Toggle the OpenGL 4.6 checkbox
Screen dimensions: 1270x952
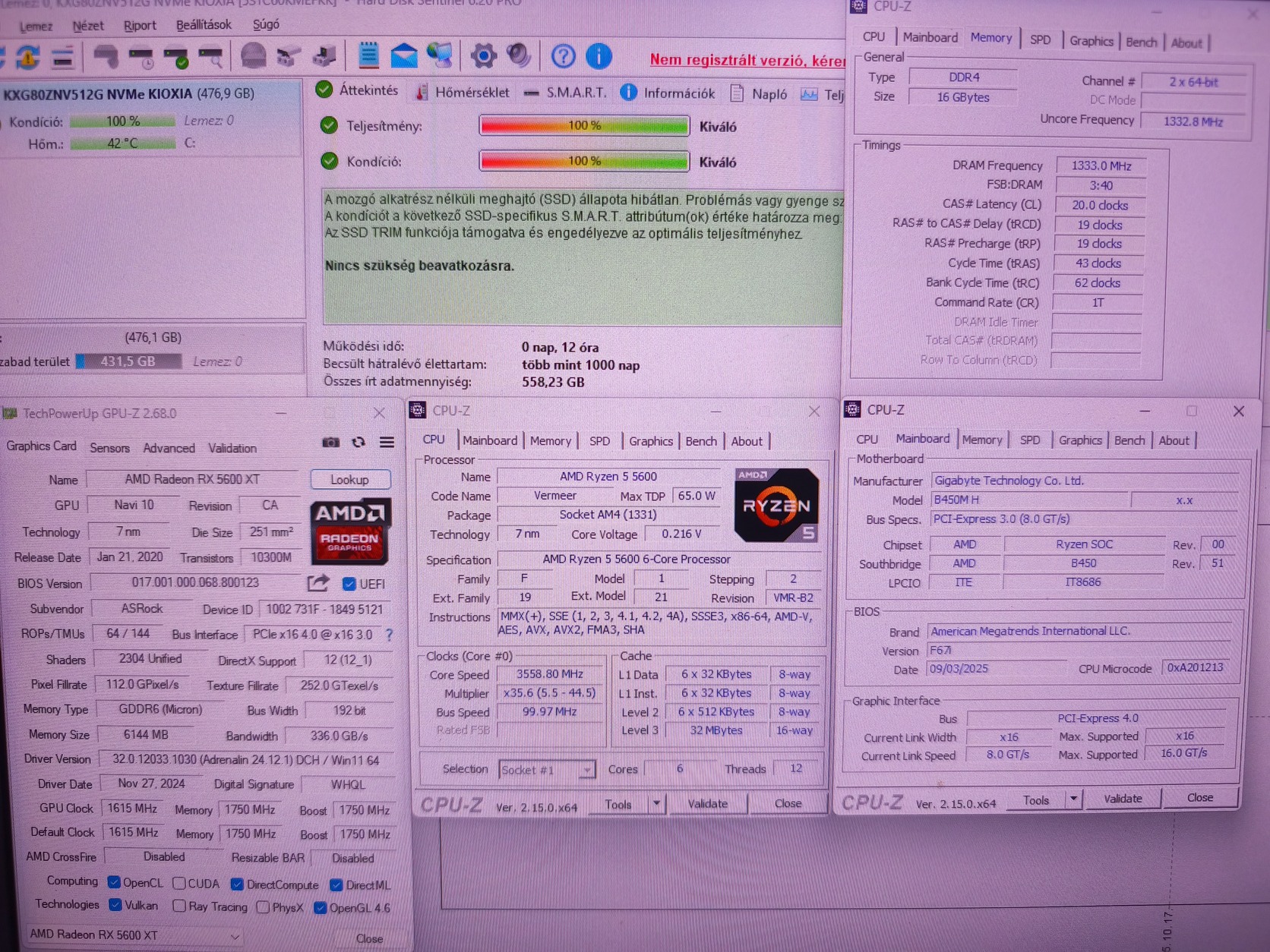(321, 908)
